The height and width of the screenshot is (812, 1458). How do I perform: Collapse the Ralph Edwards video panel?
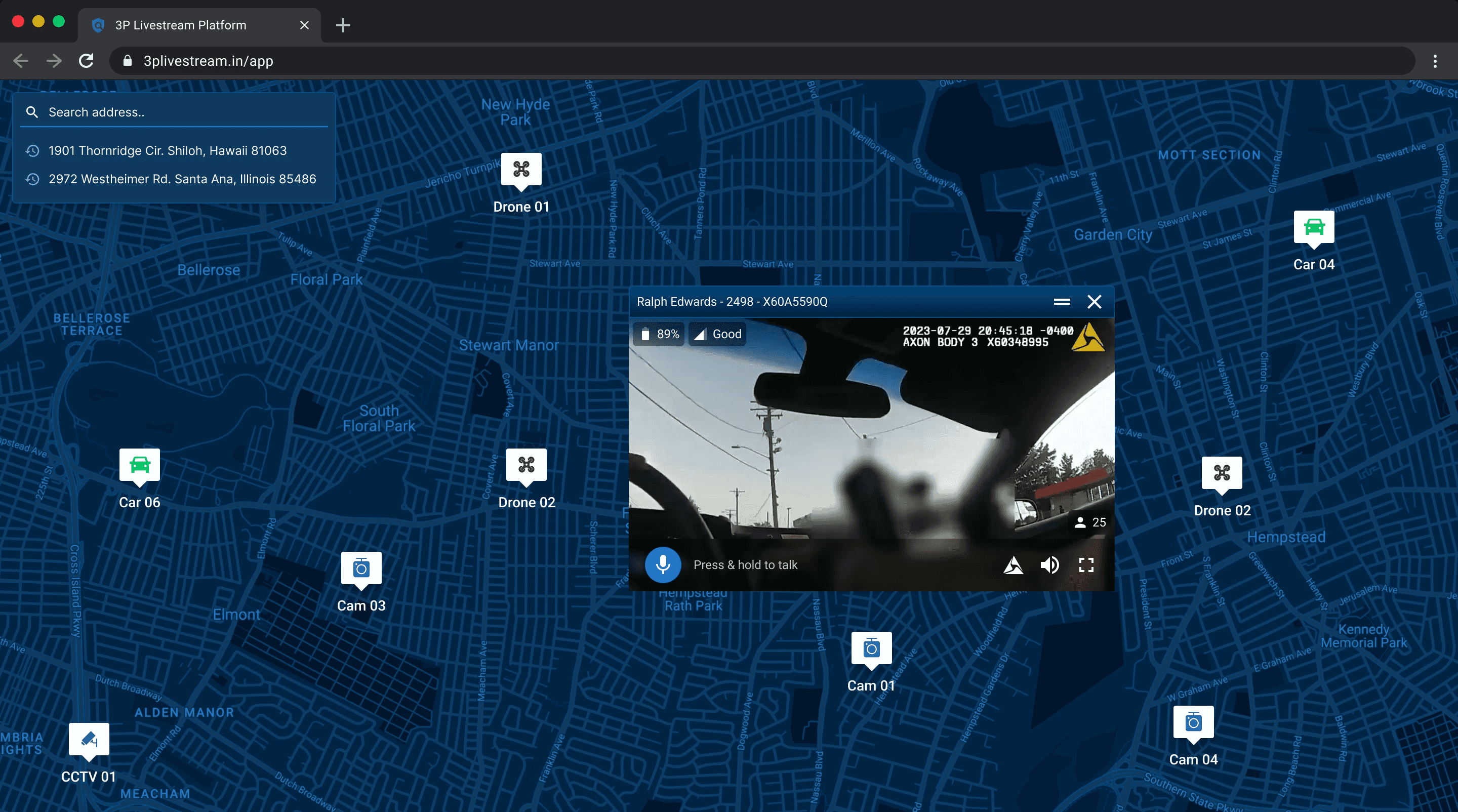click(x=1061, y=302)
